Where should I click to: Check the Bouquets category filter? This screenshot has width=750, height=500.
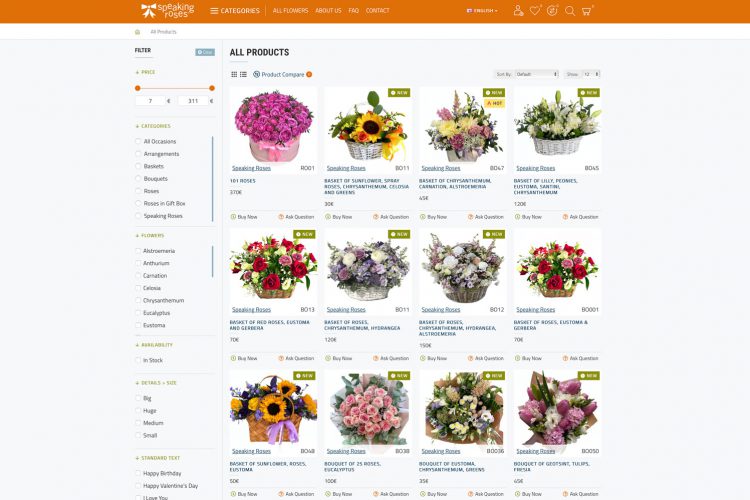coord(139,179)
